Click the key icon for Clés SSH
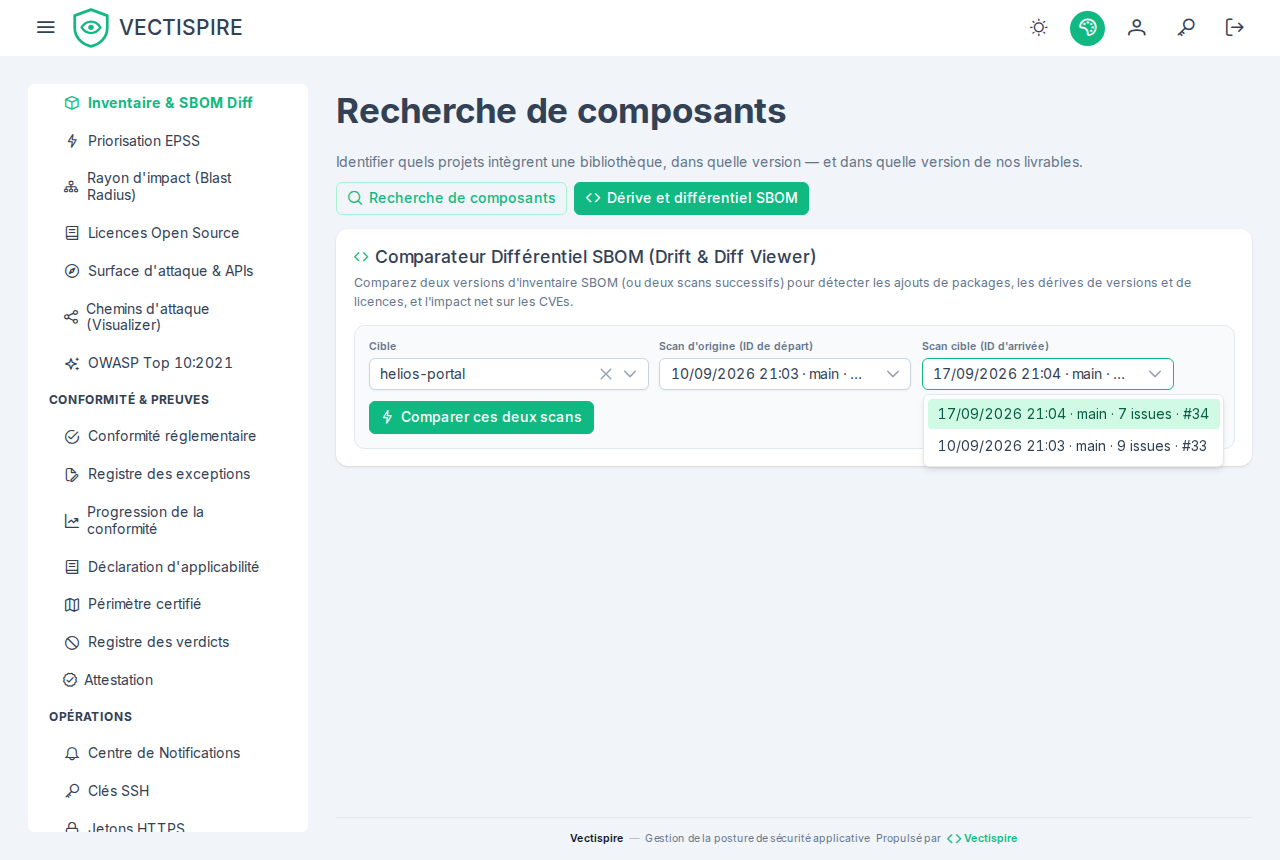1280x860 pixels. pyautogui.click(x=72, y=791)
